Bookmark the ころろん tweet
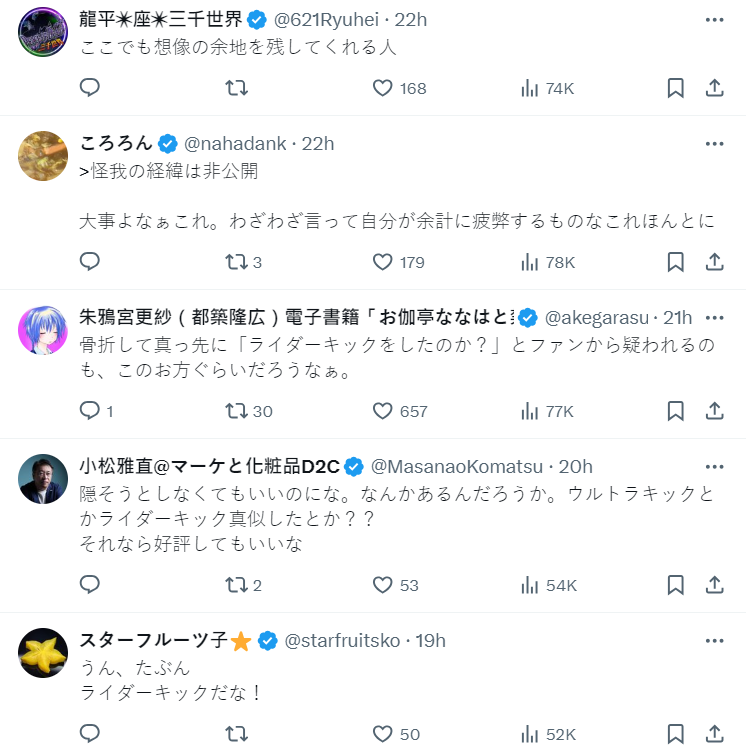This screenshot has height=755, width=746. coord(675,262)
